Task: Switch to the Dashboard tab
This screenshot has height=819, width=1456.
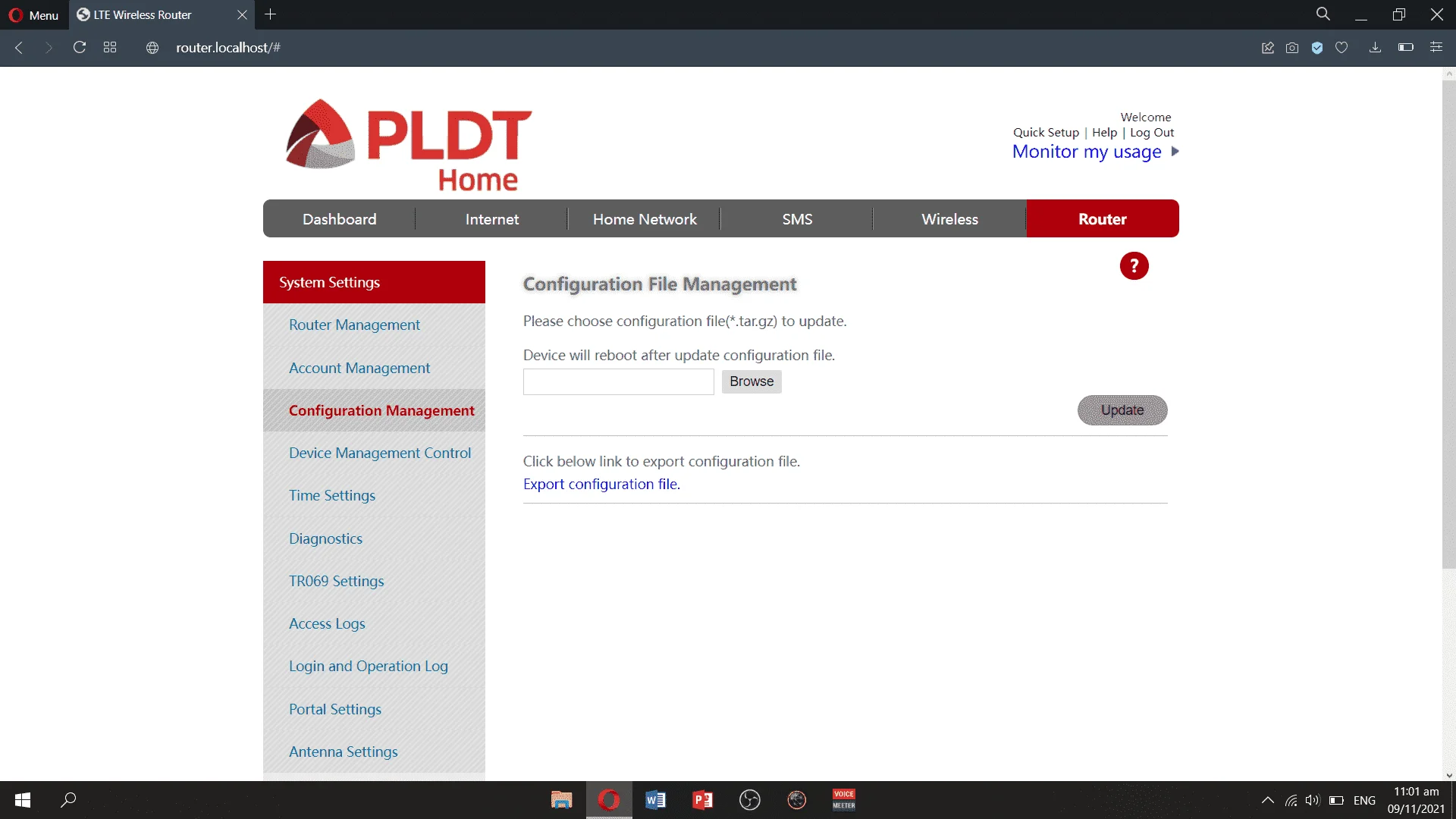Action: (x=340, y=219)
